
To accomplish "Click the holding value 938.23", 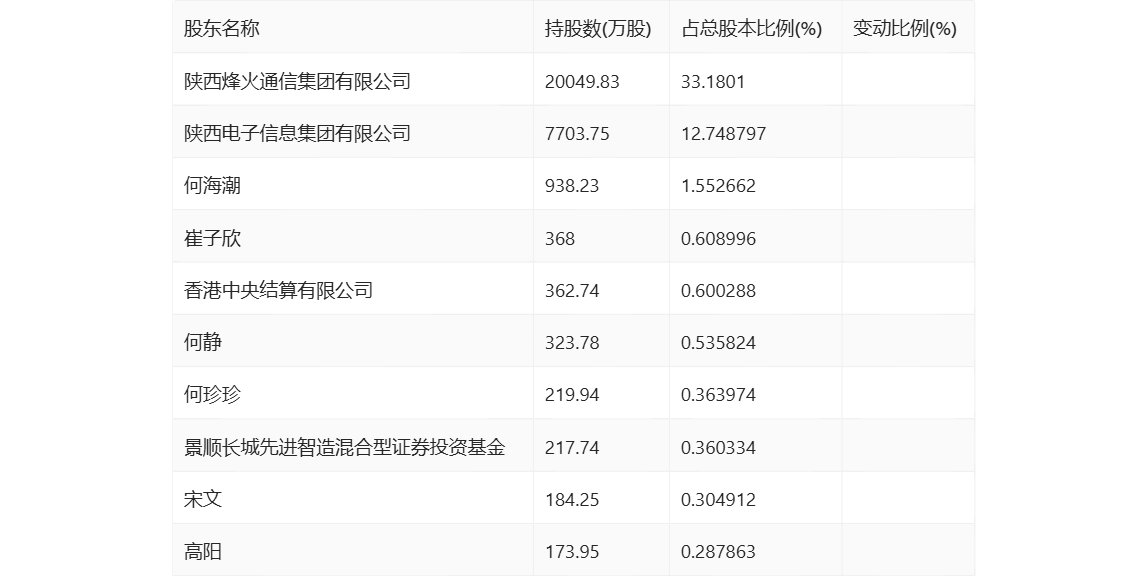I will 572,186.
